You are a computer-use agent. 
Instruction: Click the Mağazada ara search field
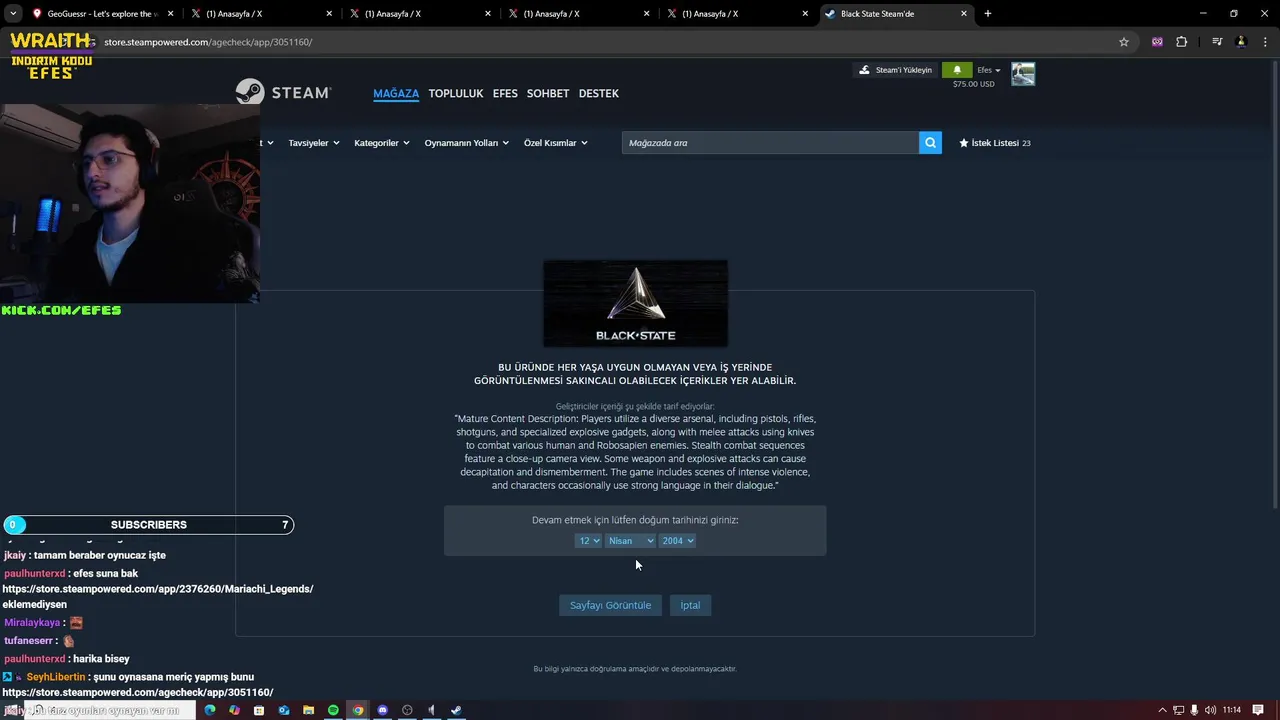click(770, 143)
